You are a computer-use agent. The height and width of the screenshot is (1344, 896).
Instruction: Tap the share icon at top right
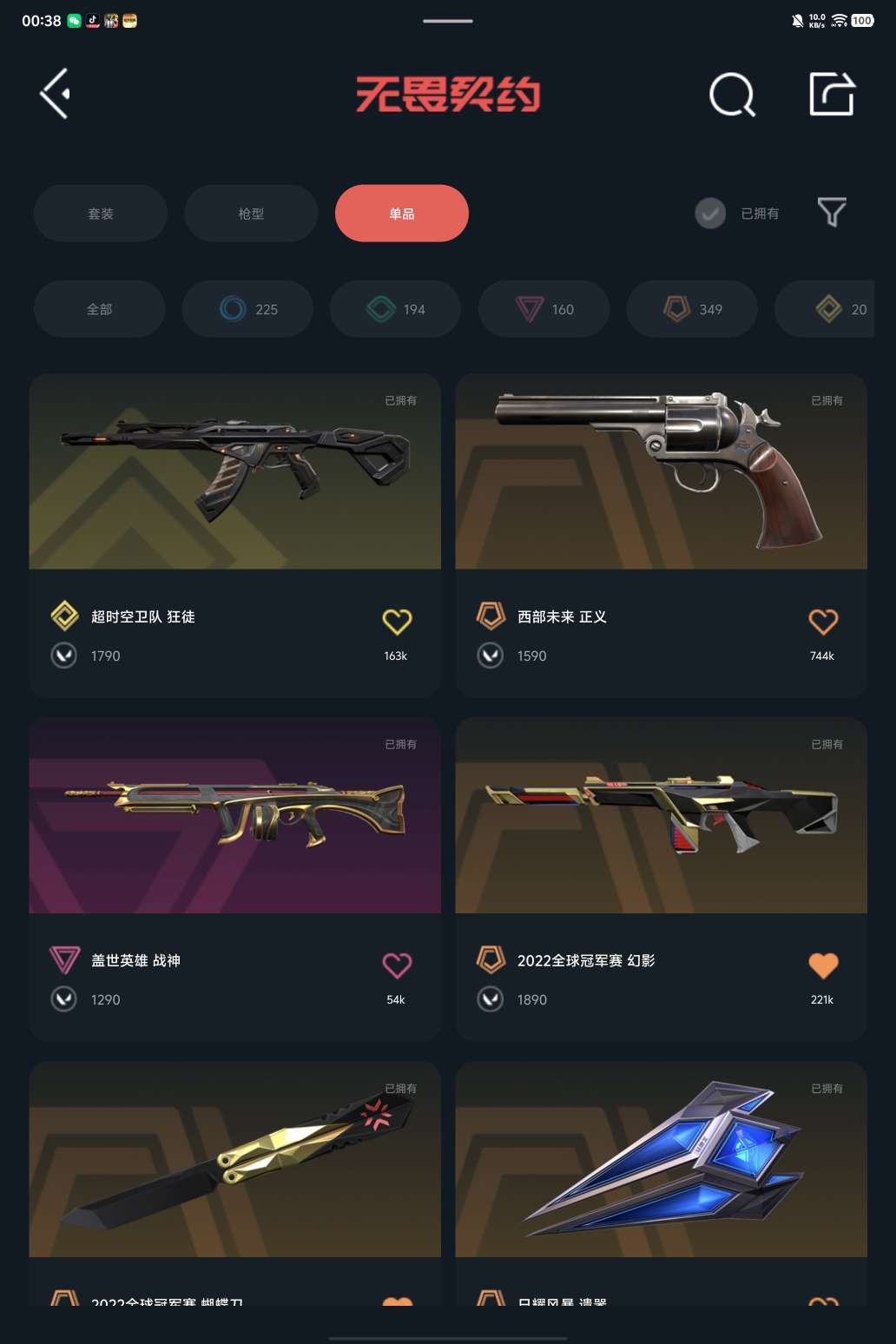coord(832,94)
